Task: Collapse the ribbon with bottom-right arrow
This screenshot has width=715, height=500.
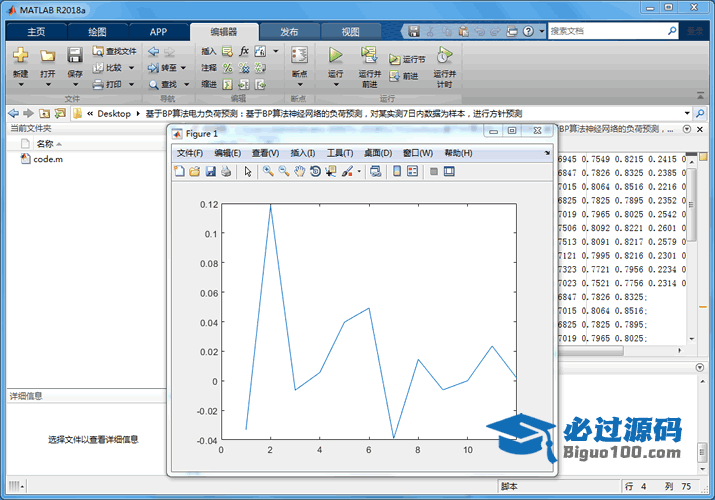Action: (700, 95)
